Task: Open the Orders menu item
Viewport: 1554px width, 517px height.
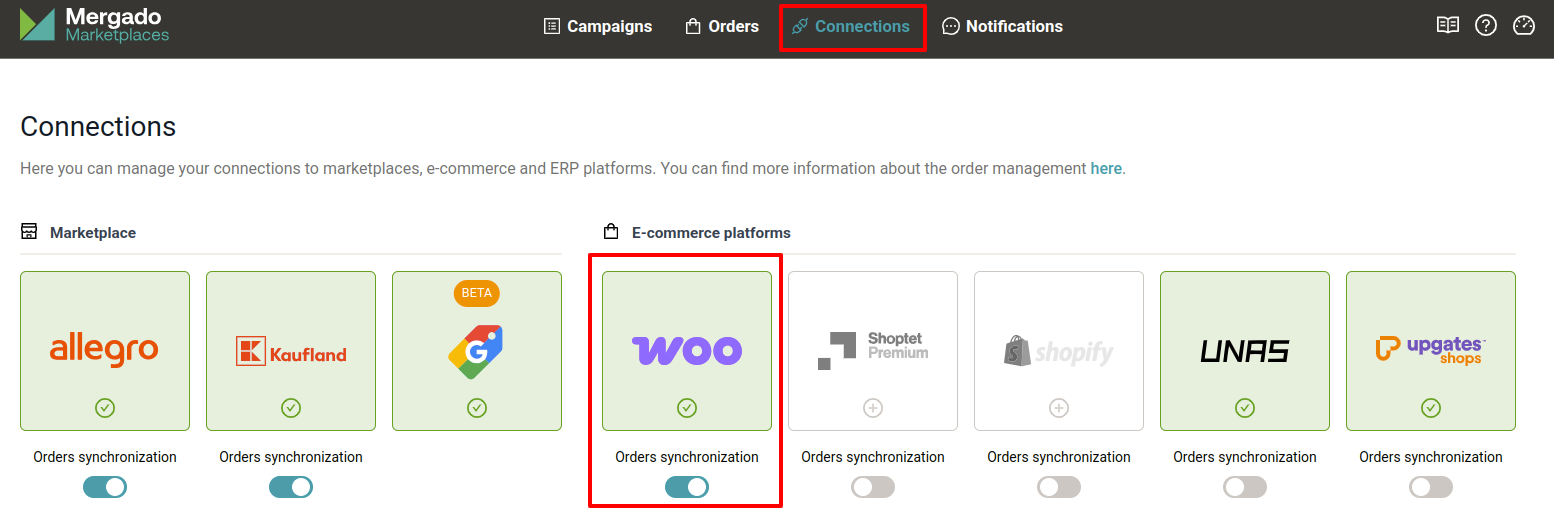Action: point(722,27)
